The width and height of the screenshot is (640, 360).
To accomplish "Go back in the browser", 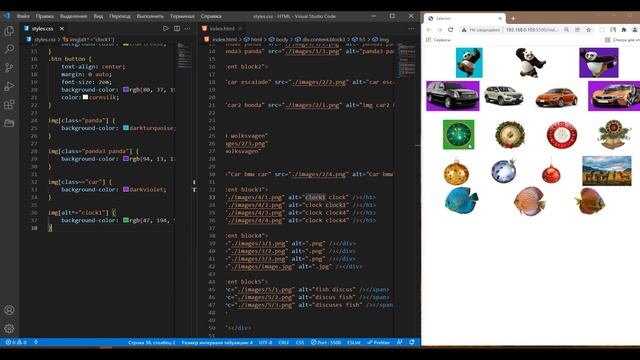I will coord(429,29).
